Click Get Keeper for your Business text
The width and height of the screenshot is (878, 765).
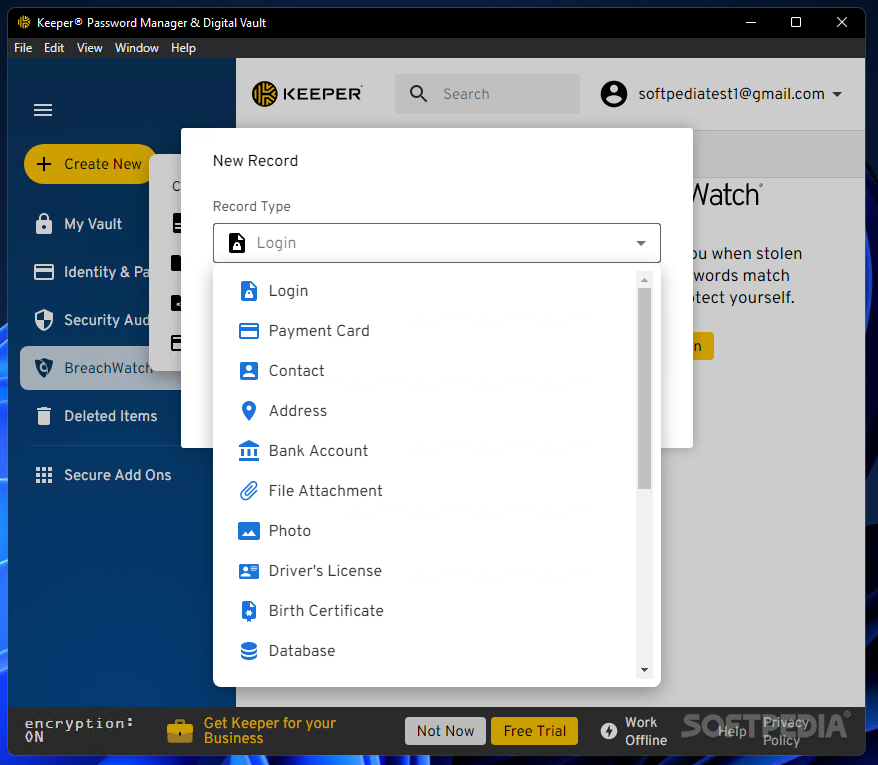pos(270,731)
